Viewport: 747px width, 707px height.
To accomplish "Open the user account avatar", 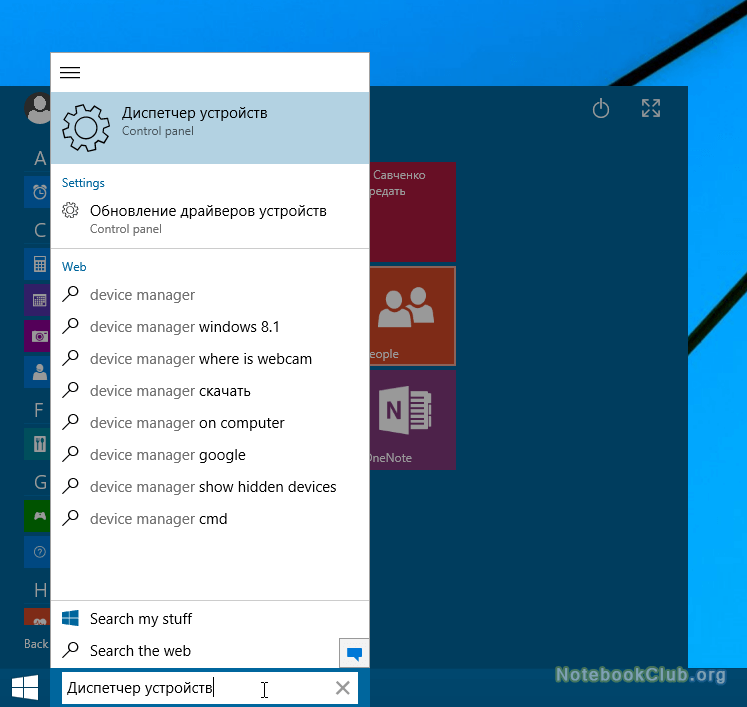I will 38,108.
